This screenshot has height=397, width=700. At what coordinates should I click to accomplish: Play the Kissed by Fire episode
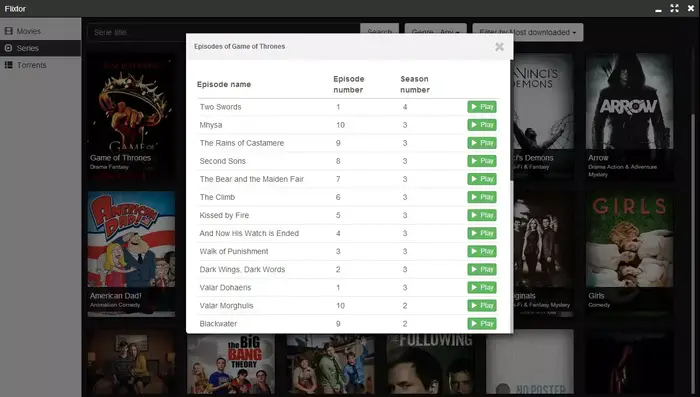click(x=482, y=215)
